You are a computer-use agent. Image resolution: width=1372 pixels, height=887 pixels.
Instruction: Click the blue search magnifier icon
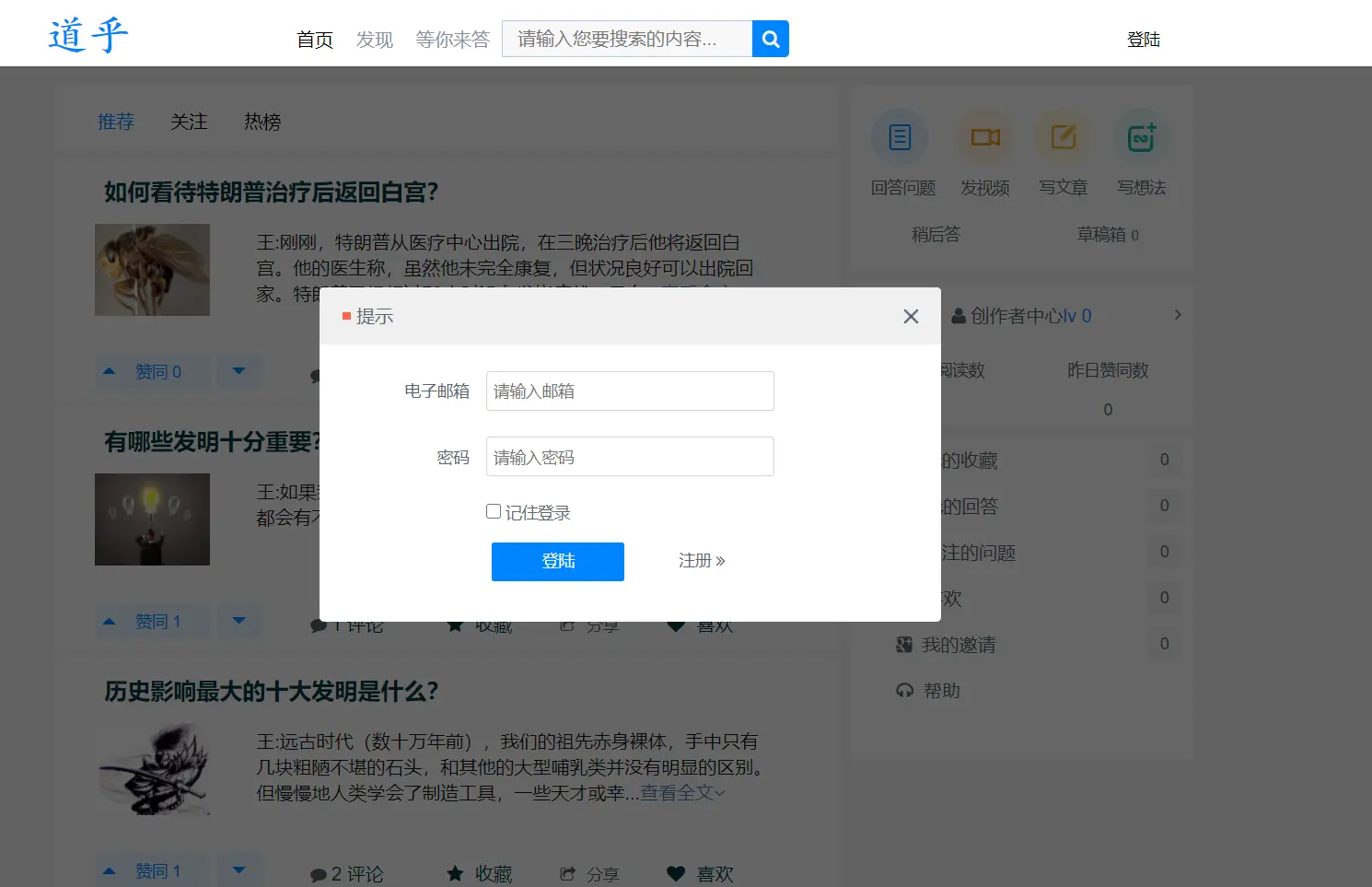click(x=770, y=39)
